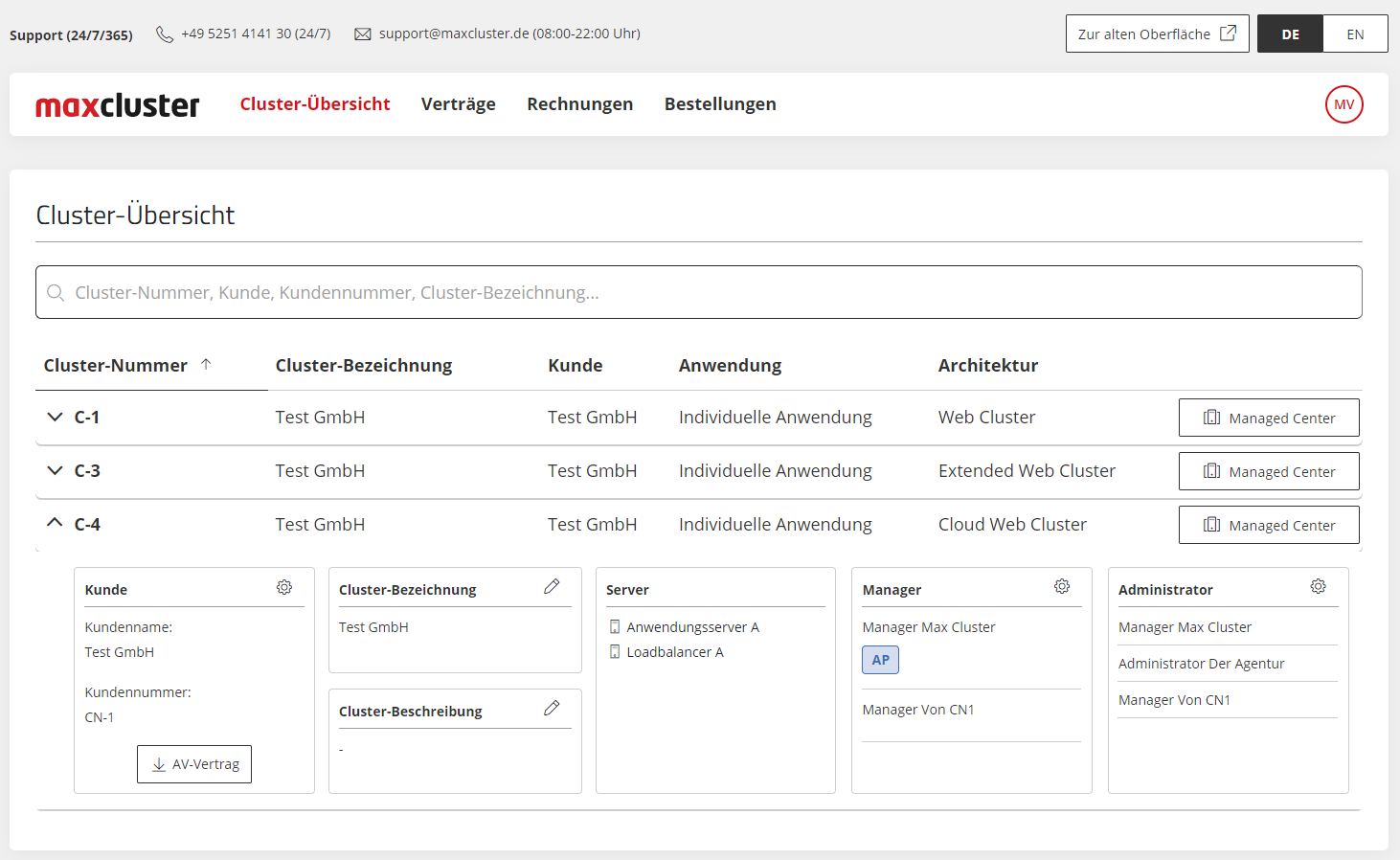Viewport: 1400px width, 860px height.
Task: Sort by Architektur column header
Action: (988, 365)
